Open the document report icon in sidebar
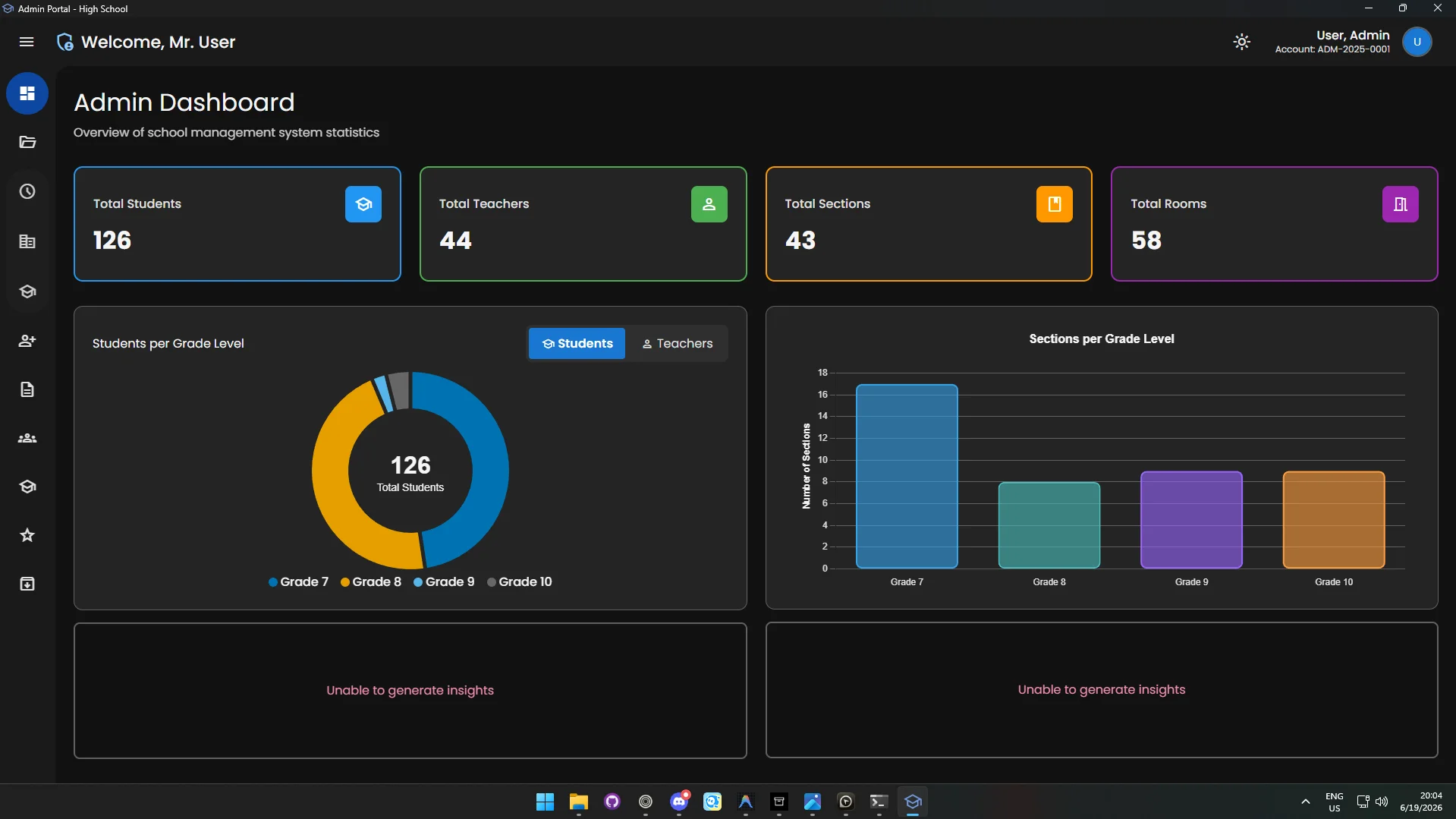1456x819 pixels. pyautogui.click(x=27, y=389)
